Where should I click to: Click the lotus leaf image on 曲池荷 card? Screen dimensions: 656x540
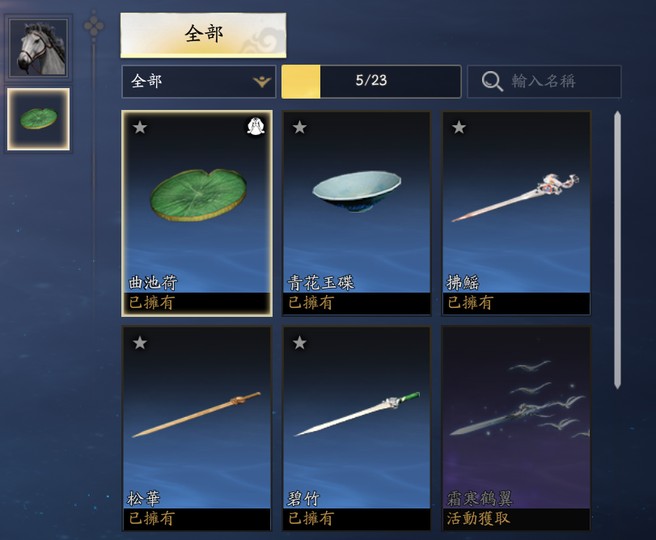(198, 195)
